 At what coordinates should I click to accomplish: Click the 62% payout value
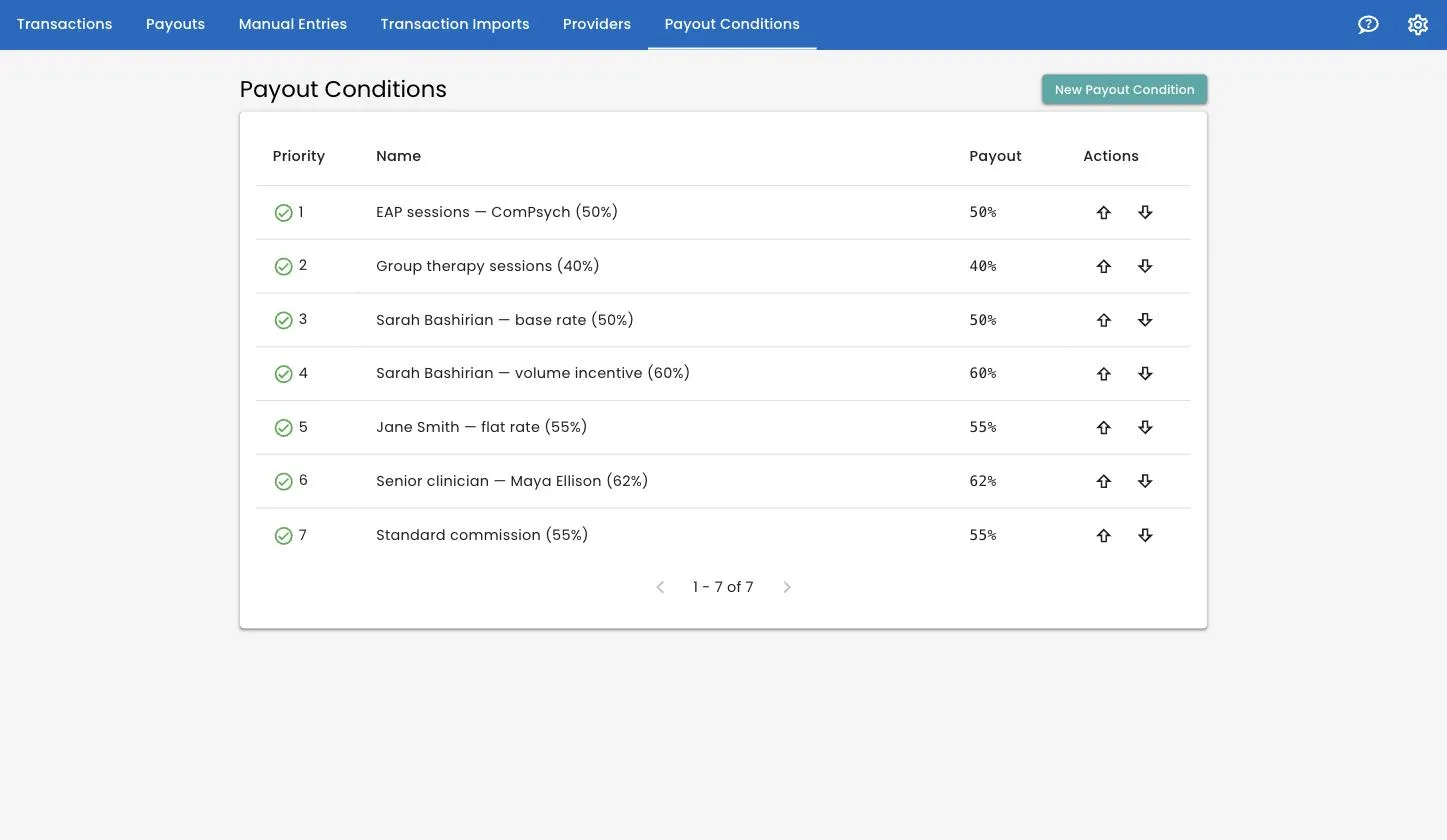tap(983, 481)
